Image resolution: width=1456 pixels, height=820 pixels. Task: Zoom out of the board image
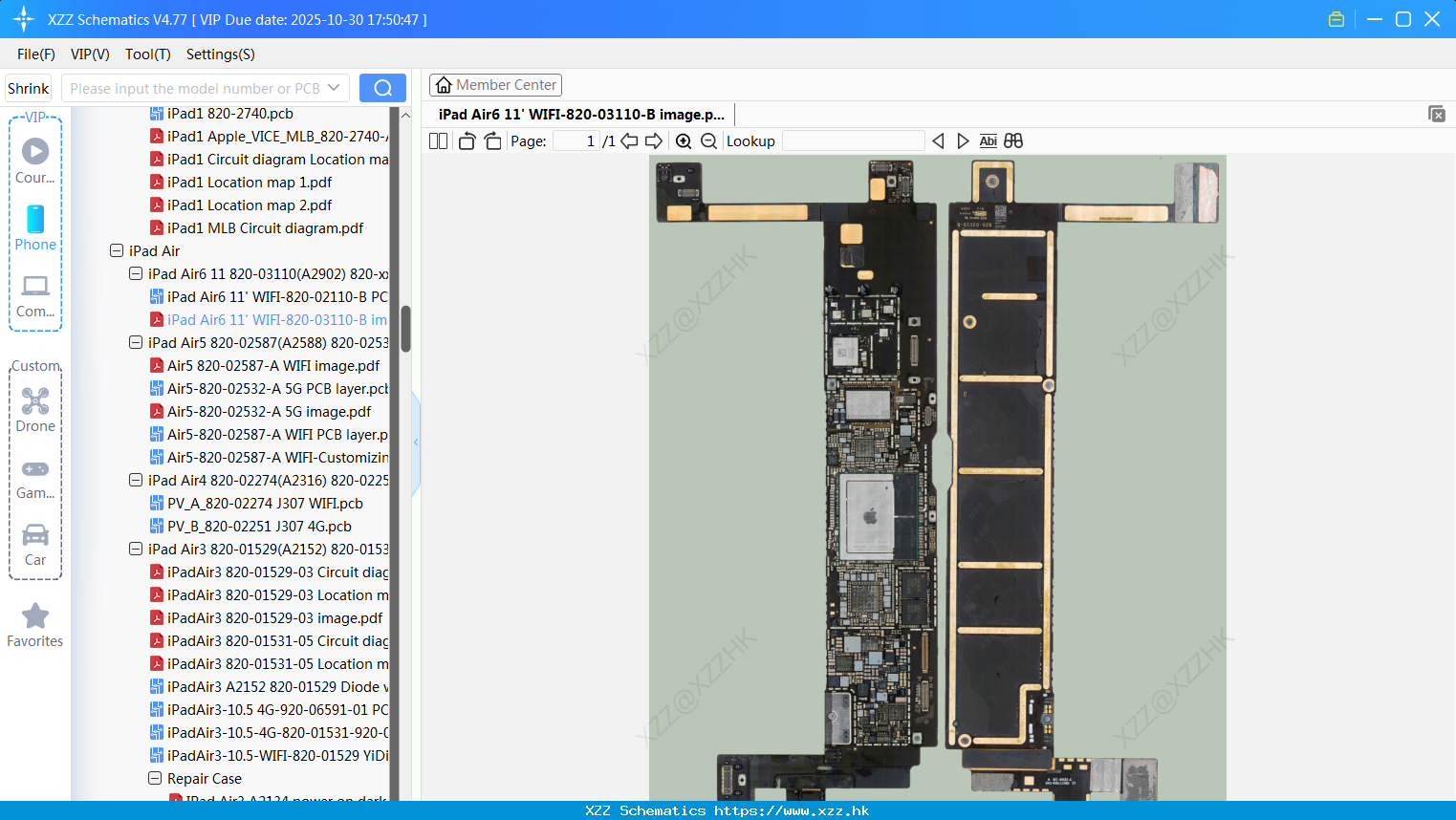[x=708, y=141]
